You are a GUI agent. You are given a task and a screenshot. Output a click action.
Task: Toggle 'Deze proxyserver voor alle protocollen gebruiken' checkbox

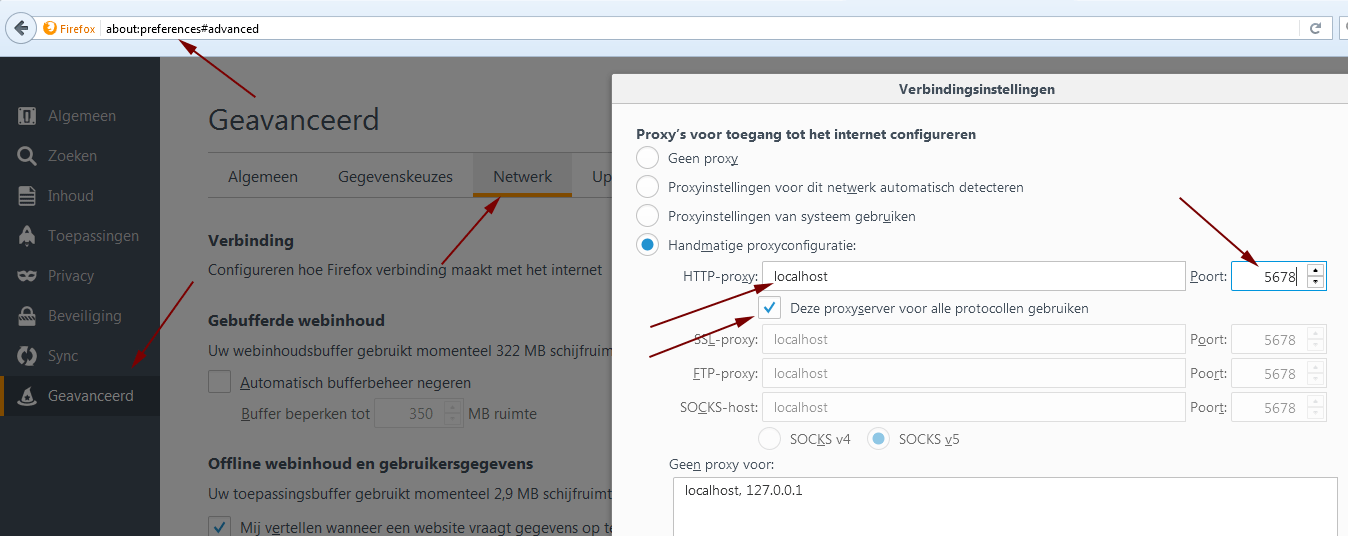[x=769, y=308]
